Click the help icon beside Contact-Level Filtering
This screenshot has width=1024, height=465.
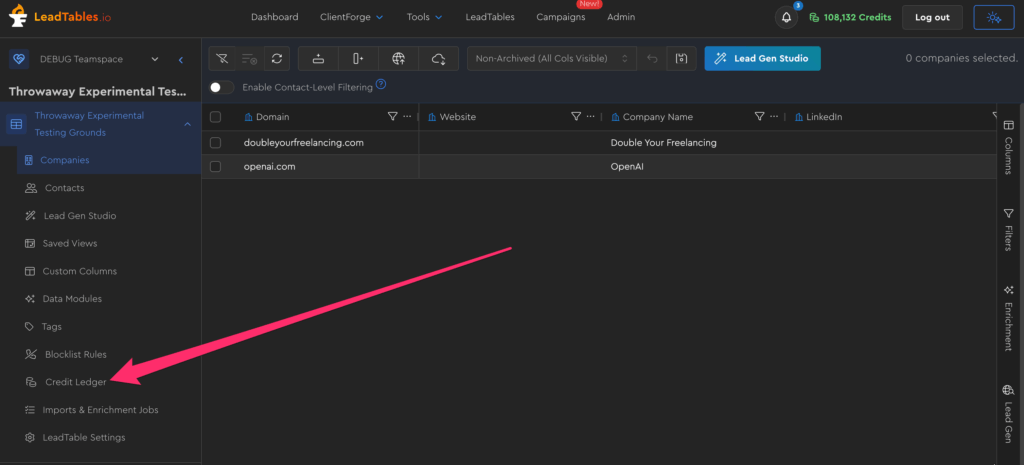(x=381, y=86)
